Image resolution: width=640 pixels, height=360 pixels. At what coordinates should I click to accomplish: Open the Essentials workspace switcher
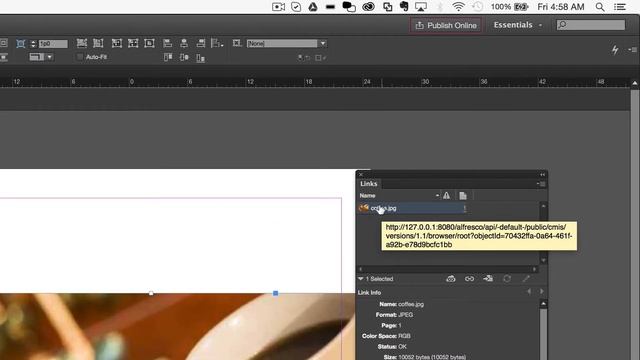[x=518, y=25]
